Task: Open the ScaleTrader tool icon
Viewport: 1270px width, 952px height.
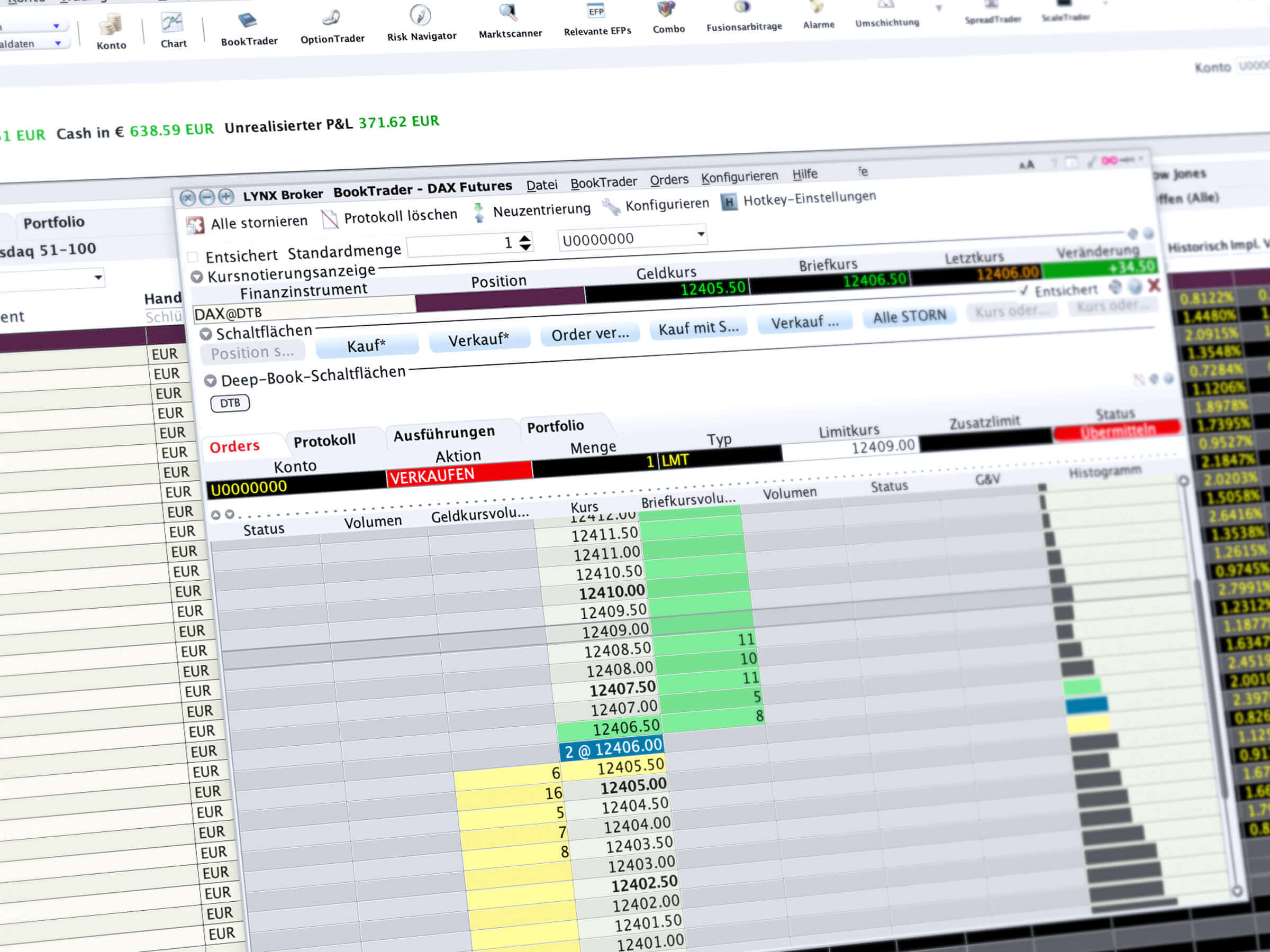Action: click(1064, 4)
